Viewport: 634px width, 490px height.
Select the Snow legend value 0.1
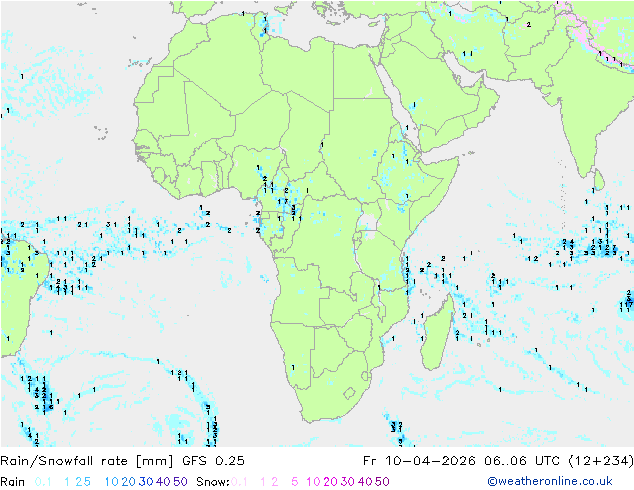[239, 482]
